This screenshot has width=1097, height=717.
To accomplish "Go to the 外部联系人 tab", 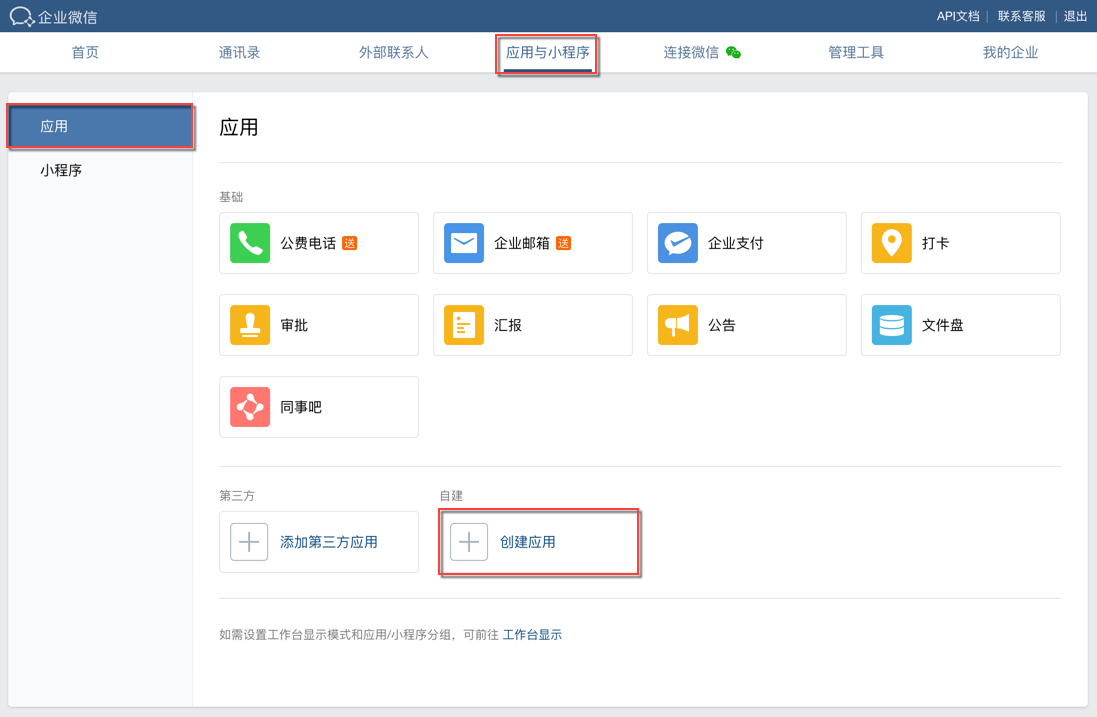I will click(394, 52).
